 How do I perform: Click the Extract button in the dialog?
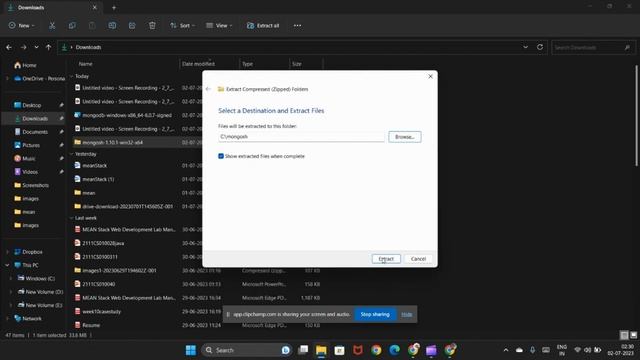pyautogui.click(x=386, y=259)
